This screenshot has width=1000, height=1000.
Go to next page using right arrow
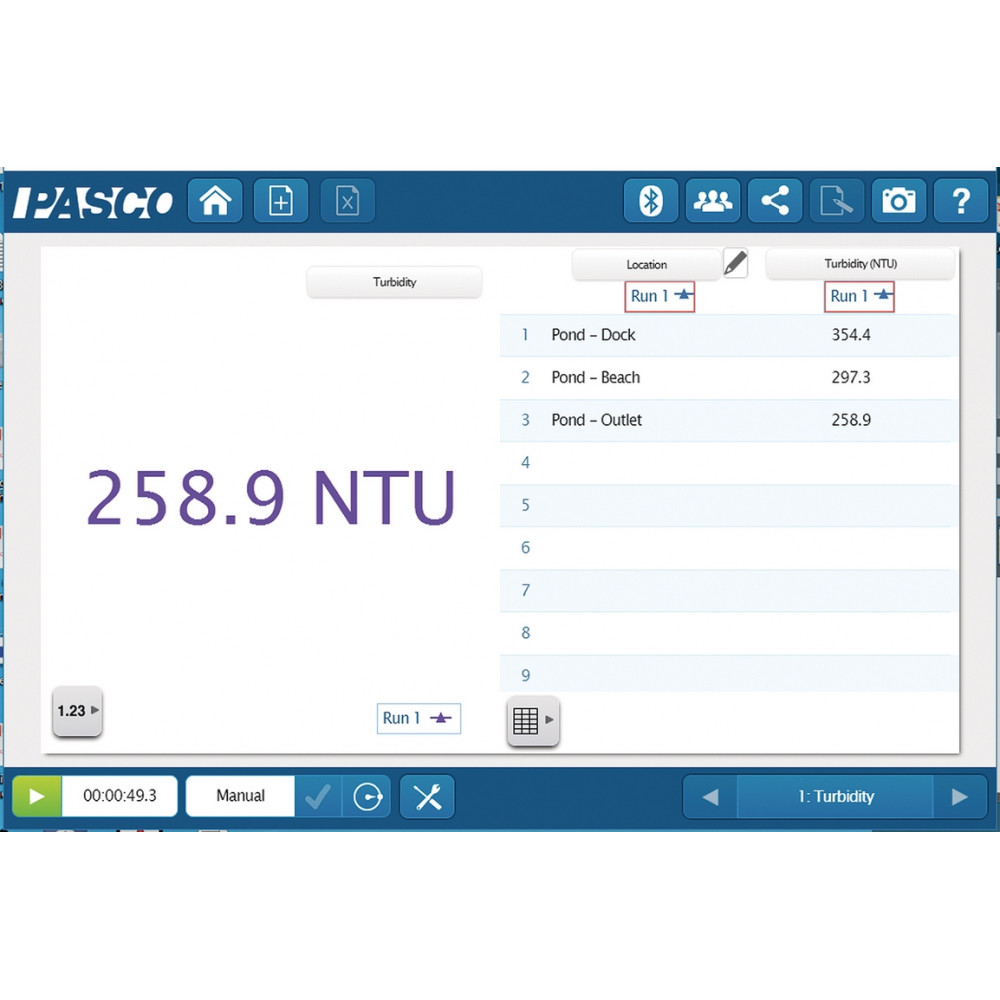(x=960, y=797)
